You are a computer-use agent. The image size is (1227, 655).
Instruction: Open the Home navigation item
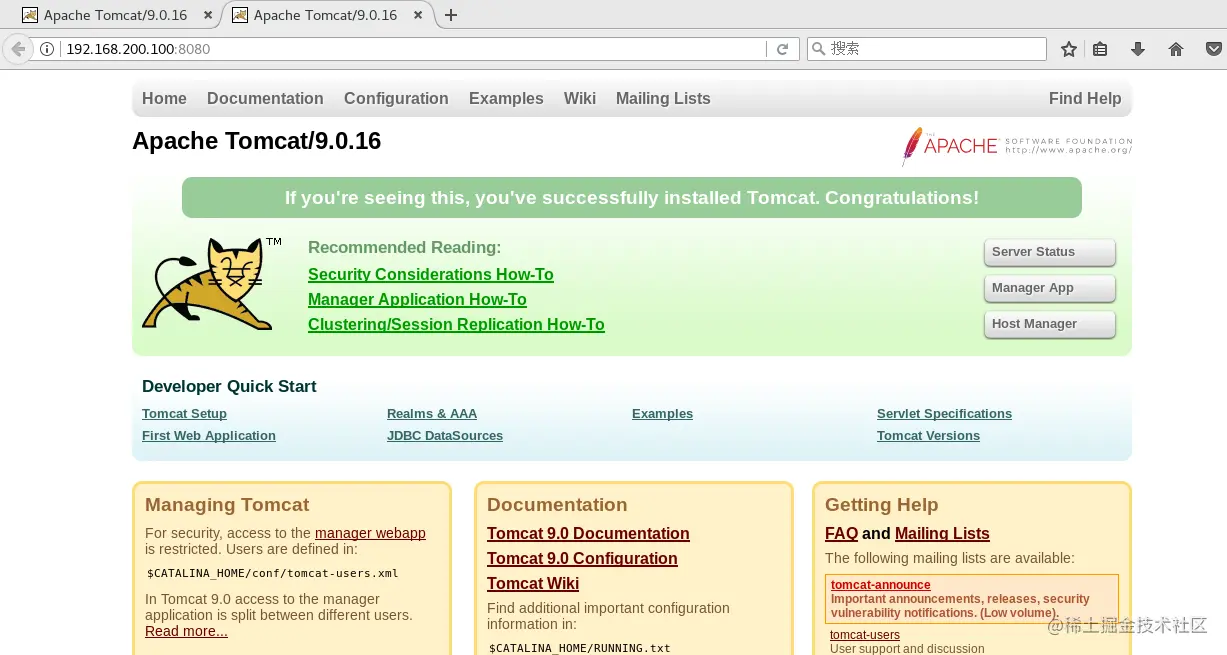coord(164,98)
